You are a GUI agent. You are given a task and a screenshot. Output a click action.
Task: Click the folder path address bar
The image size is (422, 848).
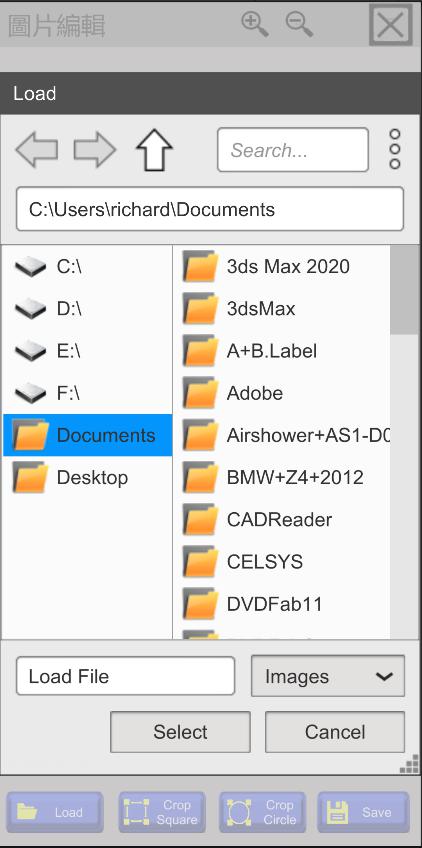[x=210, y=209]
